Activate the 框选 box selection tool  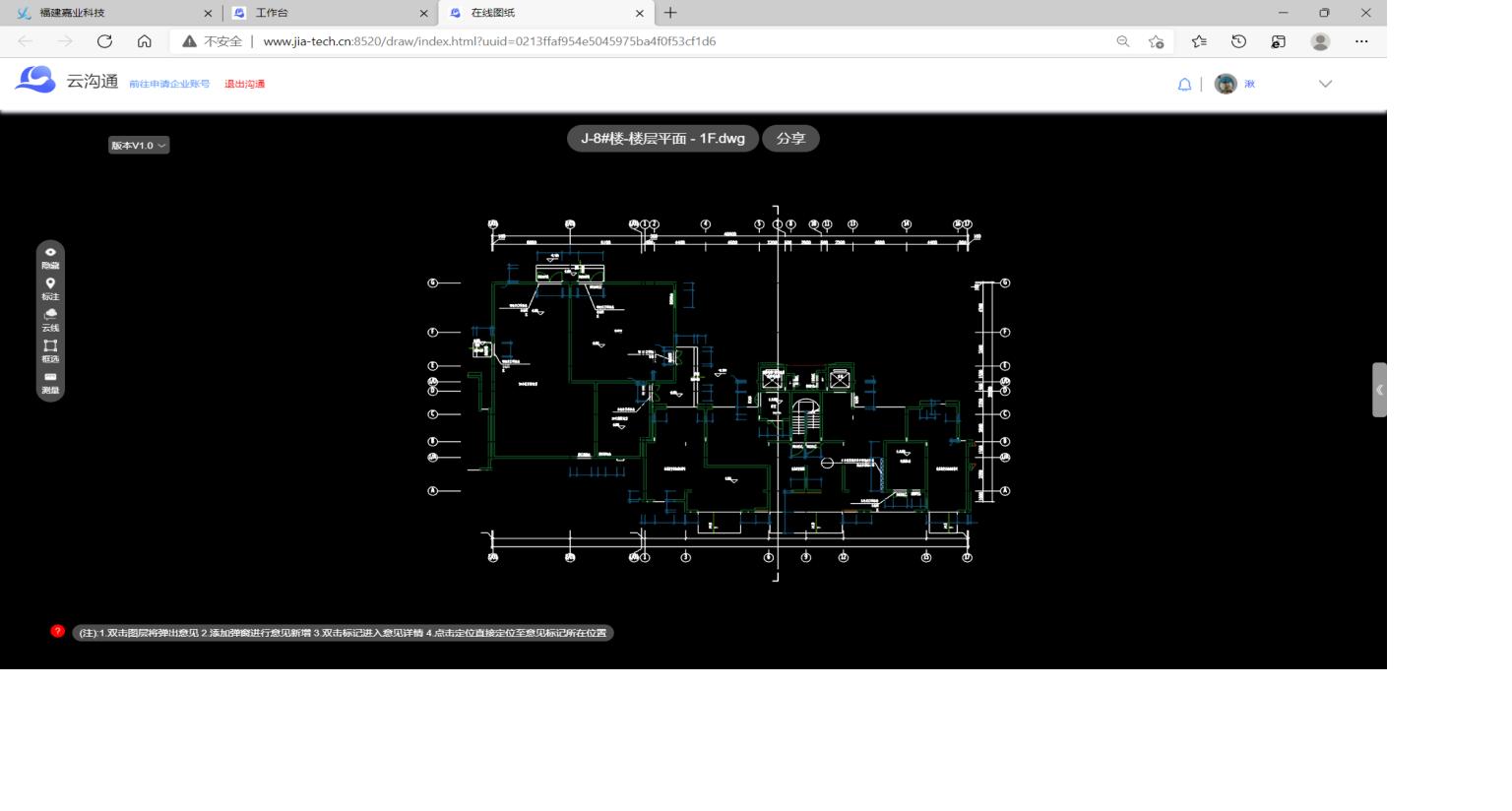50,347
